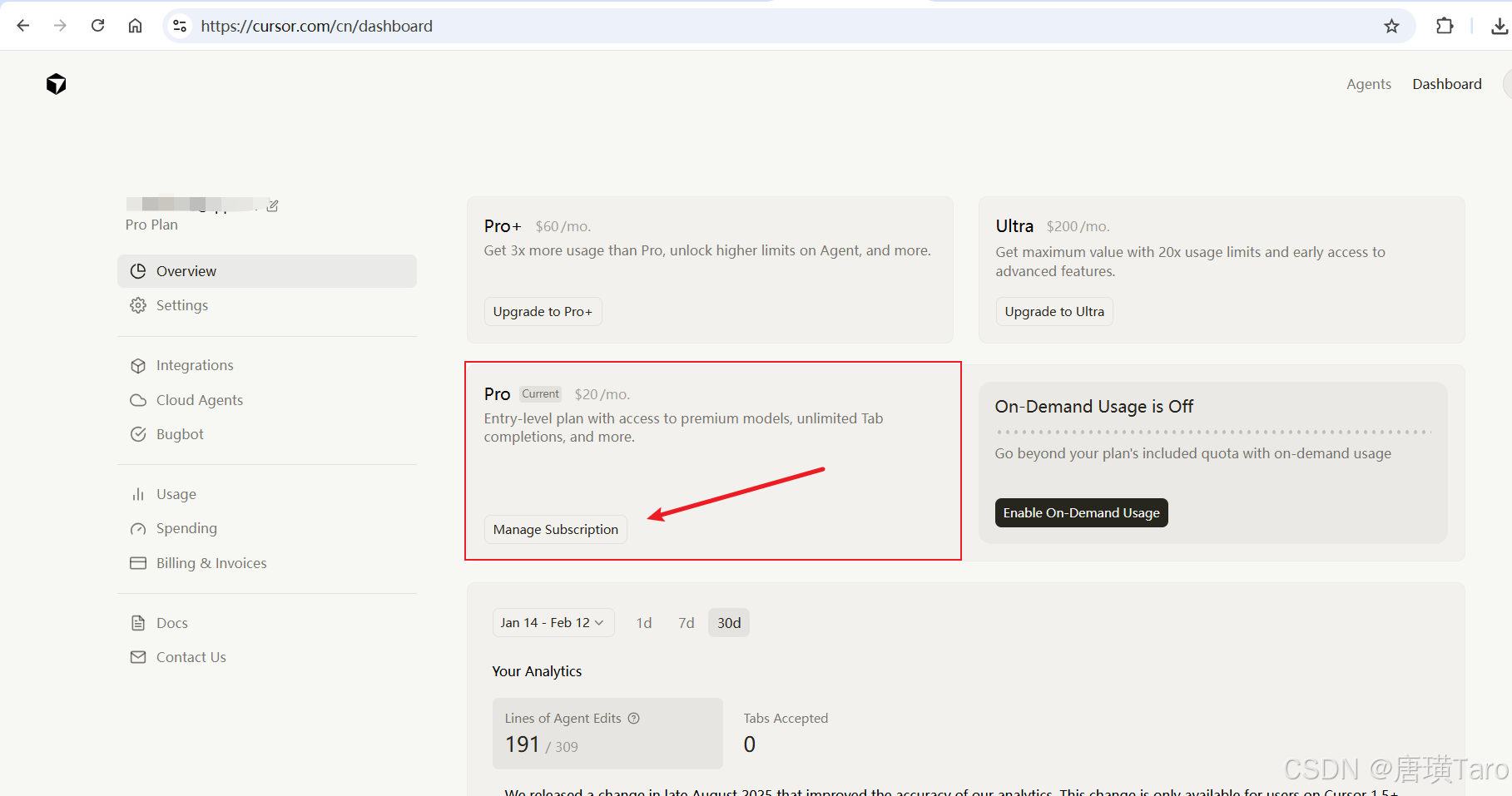
Task: Click the edit pencil icon beside account name
Action: (x=272, y=205)
